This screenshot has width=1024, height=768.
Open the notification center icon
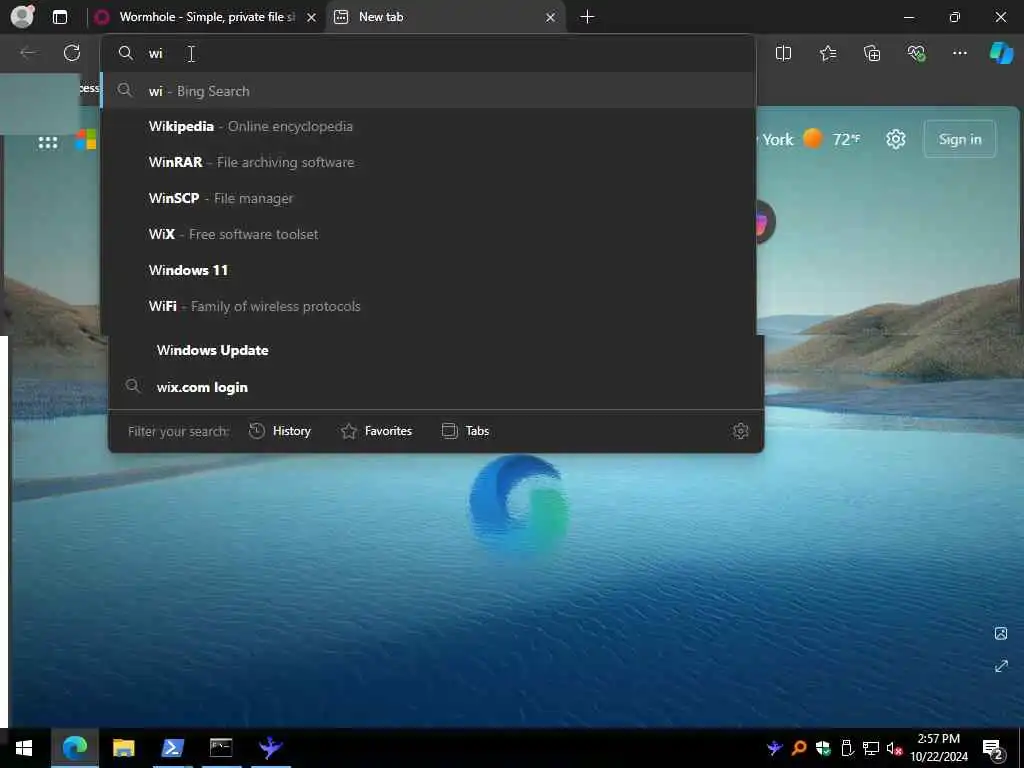[993, 748]
